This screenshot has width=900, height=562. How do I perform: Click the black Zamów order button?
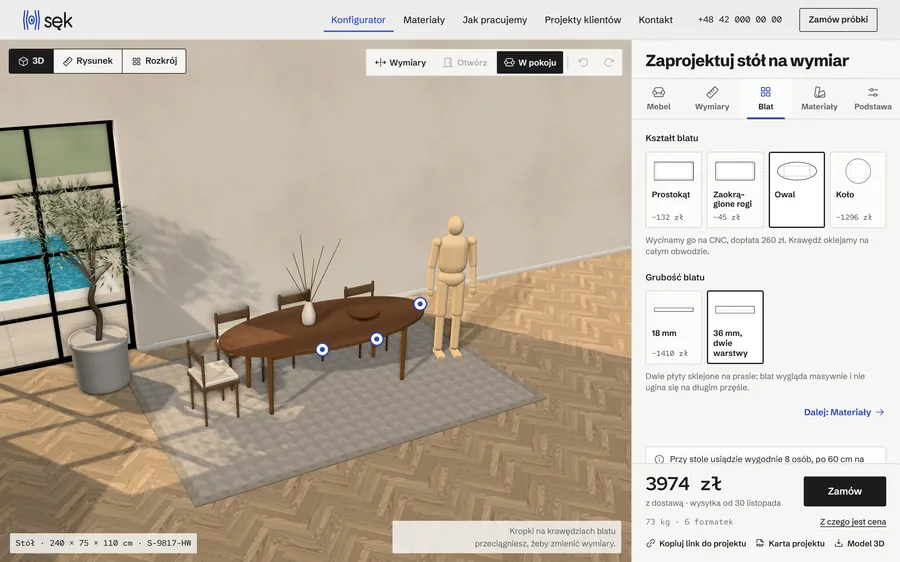click(x=844, y=491)
